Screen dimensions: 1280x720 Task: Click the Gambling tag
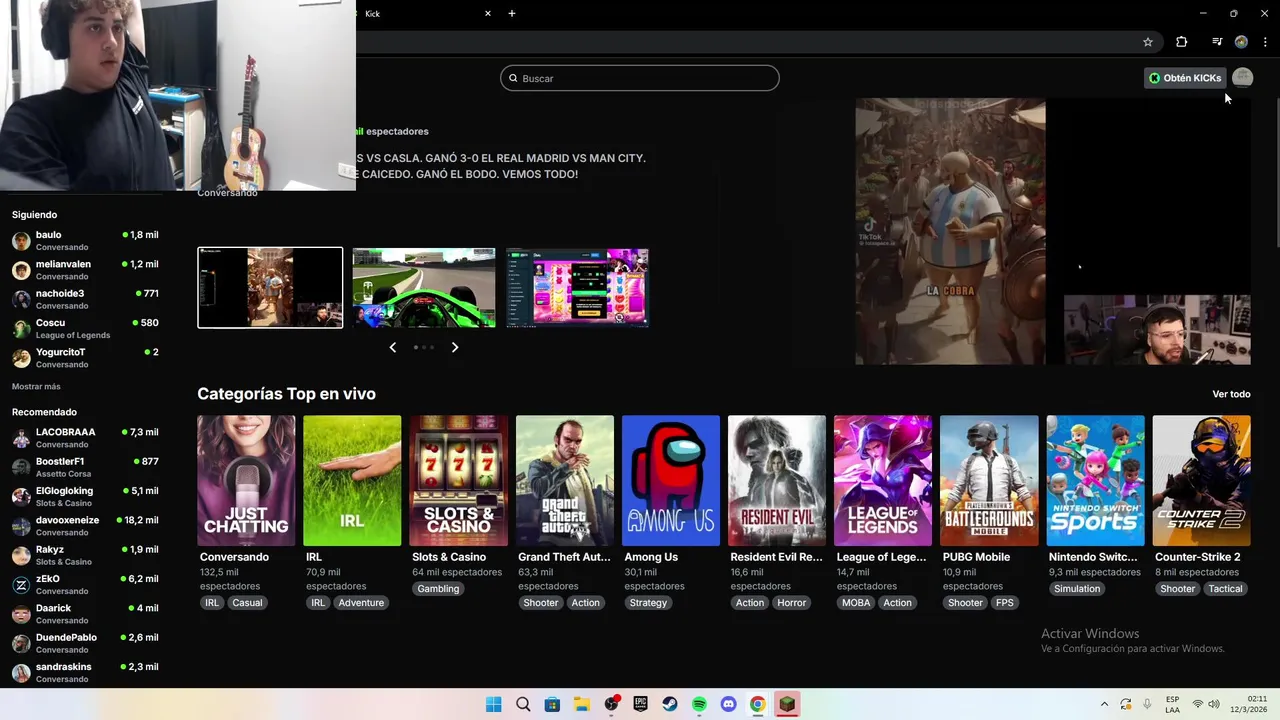pyautogui.click(x=438, y=589)
